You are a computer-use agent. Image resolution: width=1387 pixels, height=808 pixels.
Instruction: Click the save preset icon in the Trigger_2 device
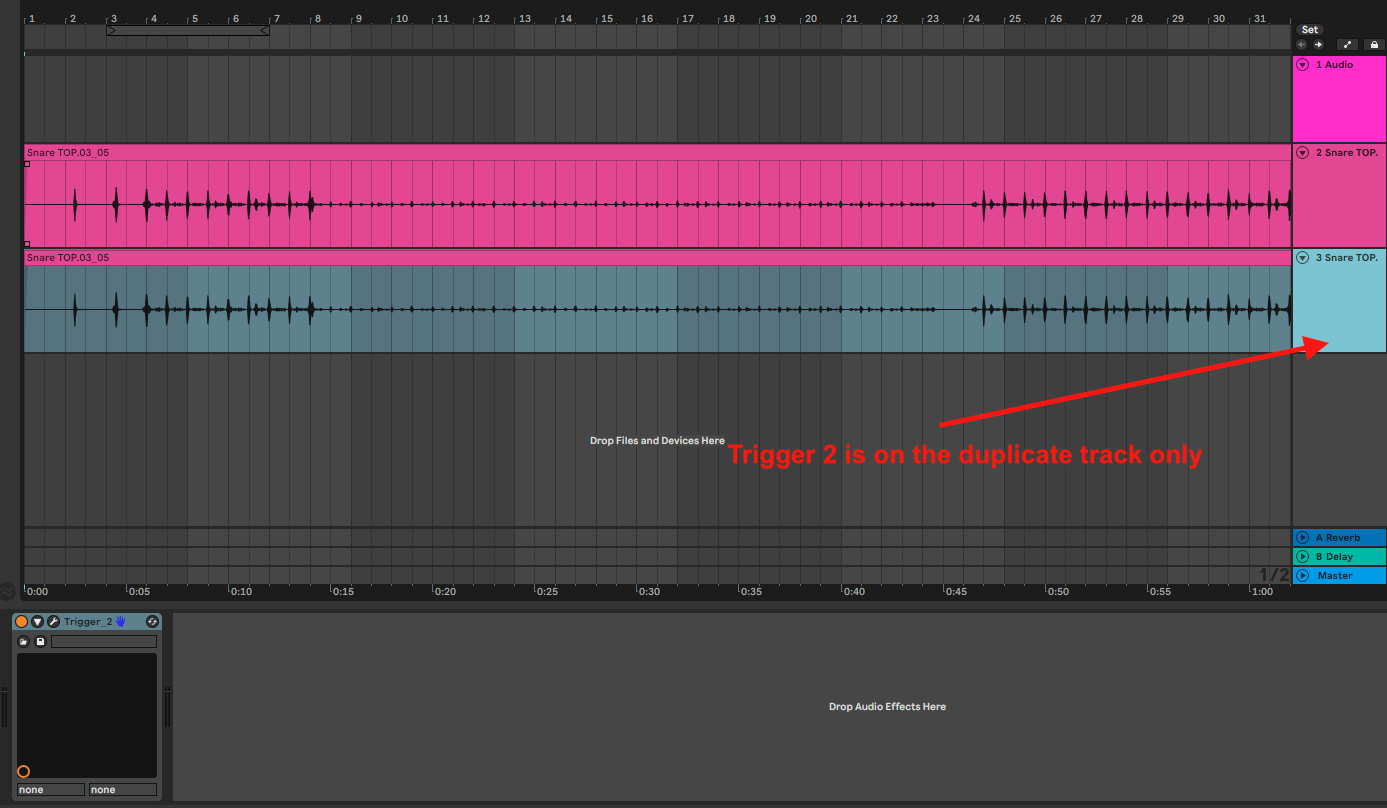[41, 641]
